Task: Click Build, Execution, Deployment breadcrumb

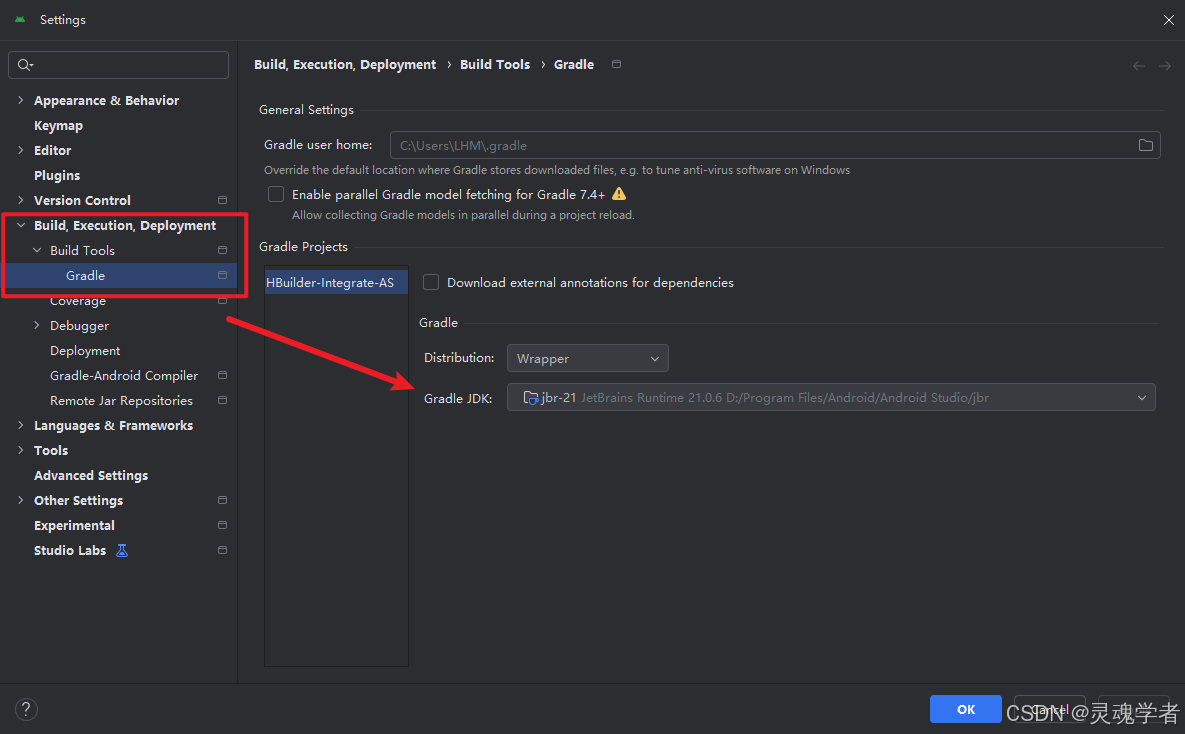Action: click(x=345, y=64)
